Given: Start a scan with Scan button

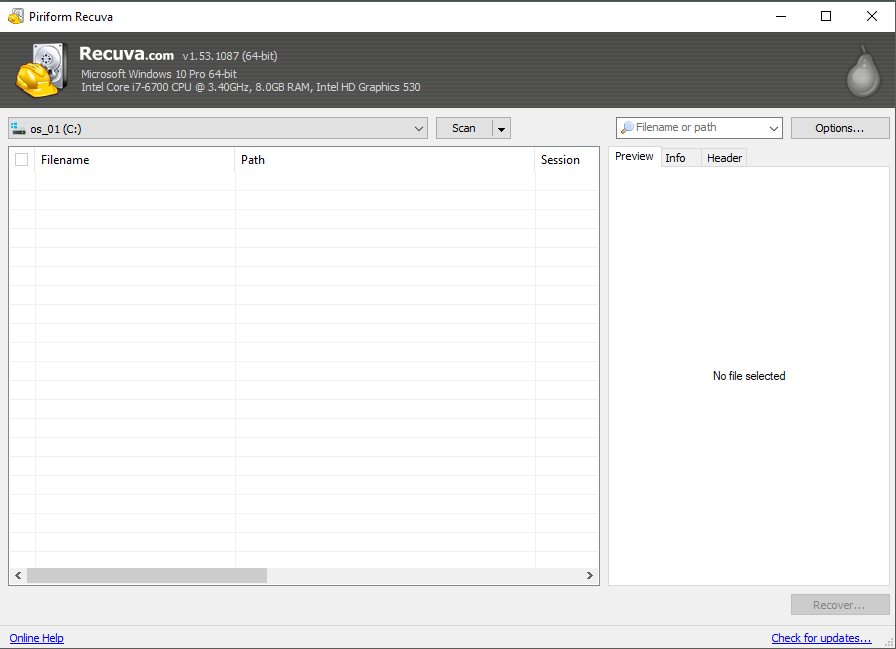Looking at the screenshot, I should click(x=464, y=128).
